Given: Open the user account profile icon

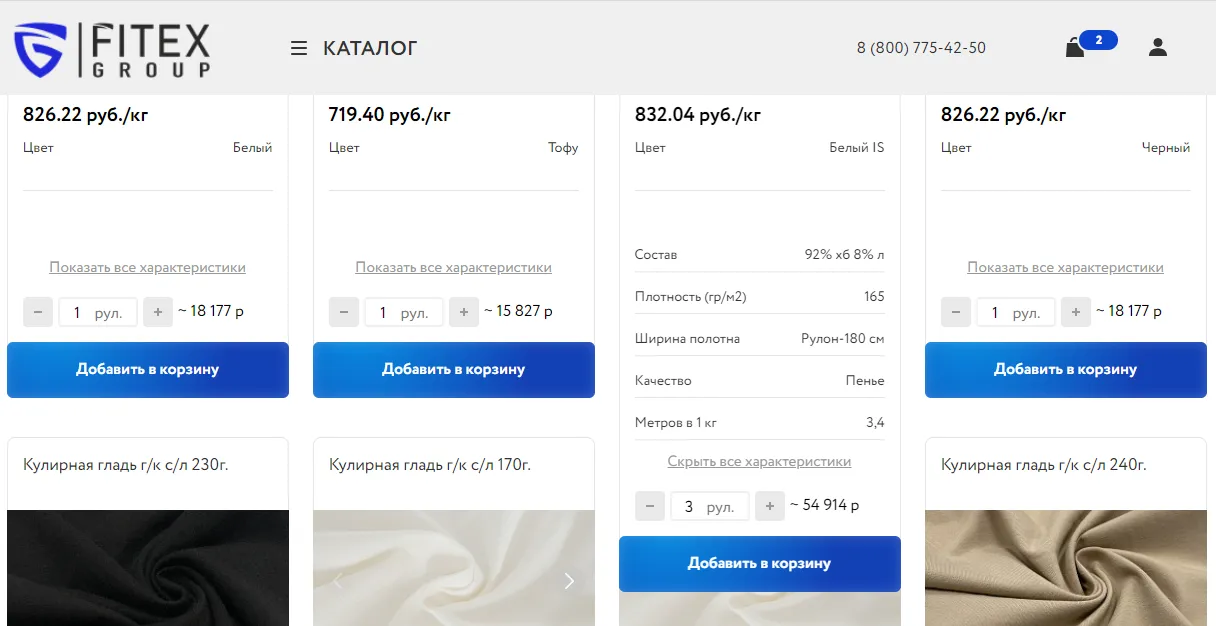Looking at the screenshot, I should click(1158, 47).
